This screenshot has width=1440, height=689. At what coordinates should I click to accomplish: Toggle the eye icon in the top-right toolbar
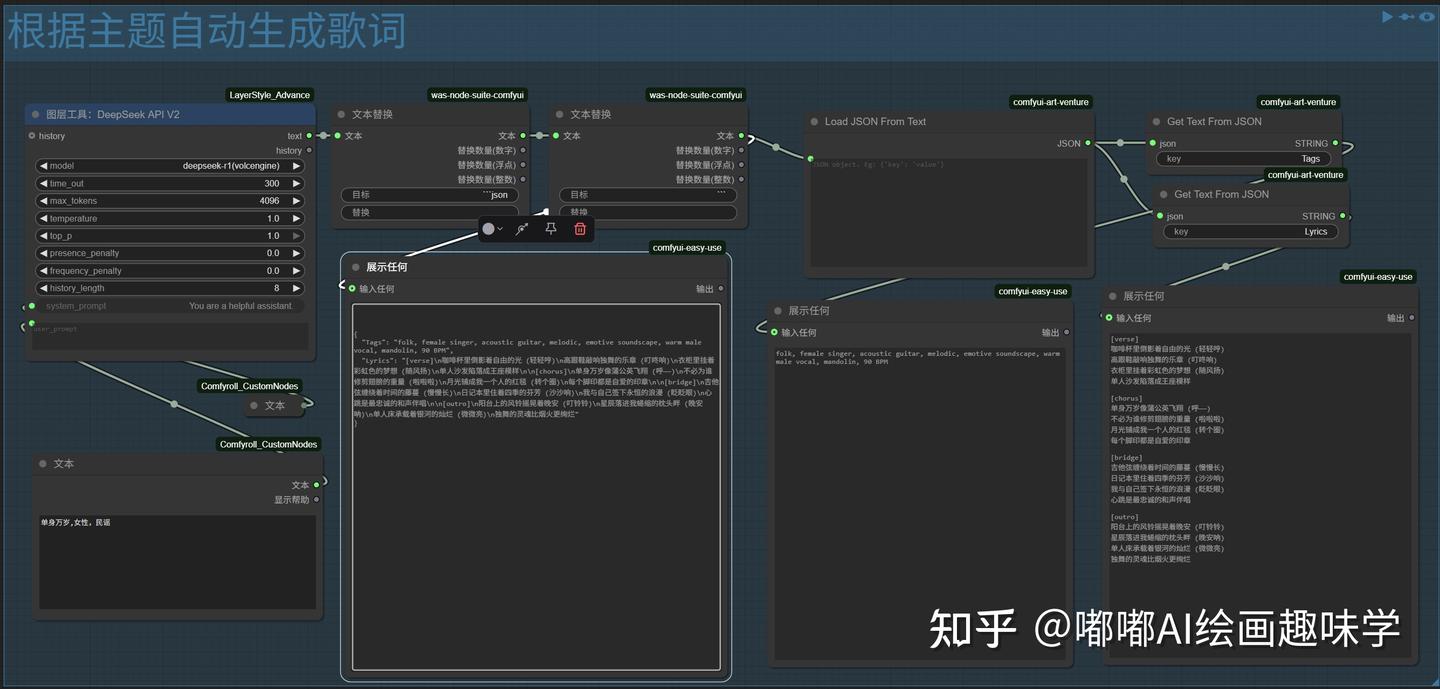1428,16
